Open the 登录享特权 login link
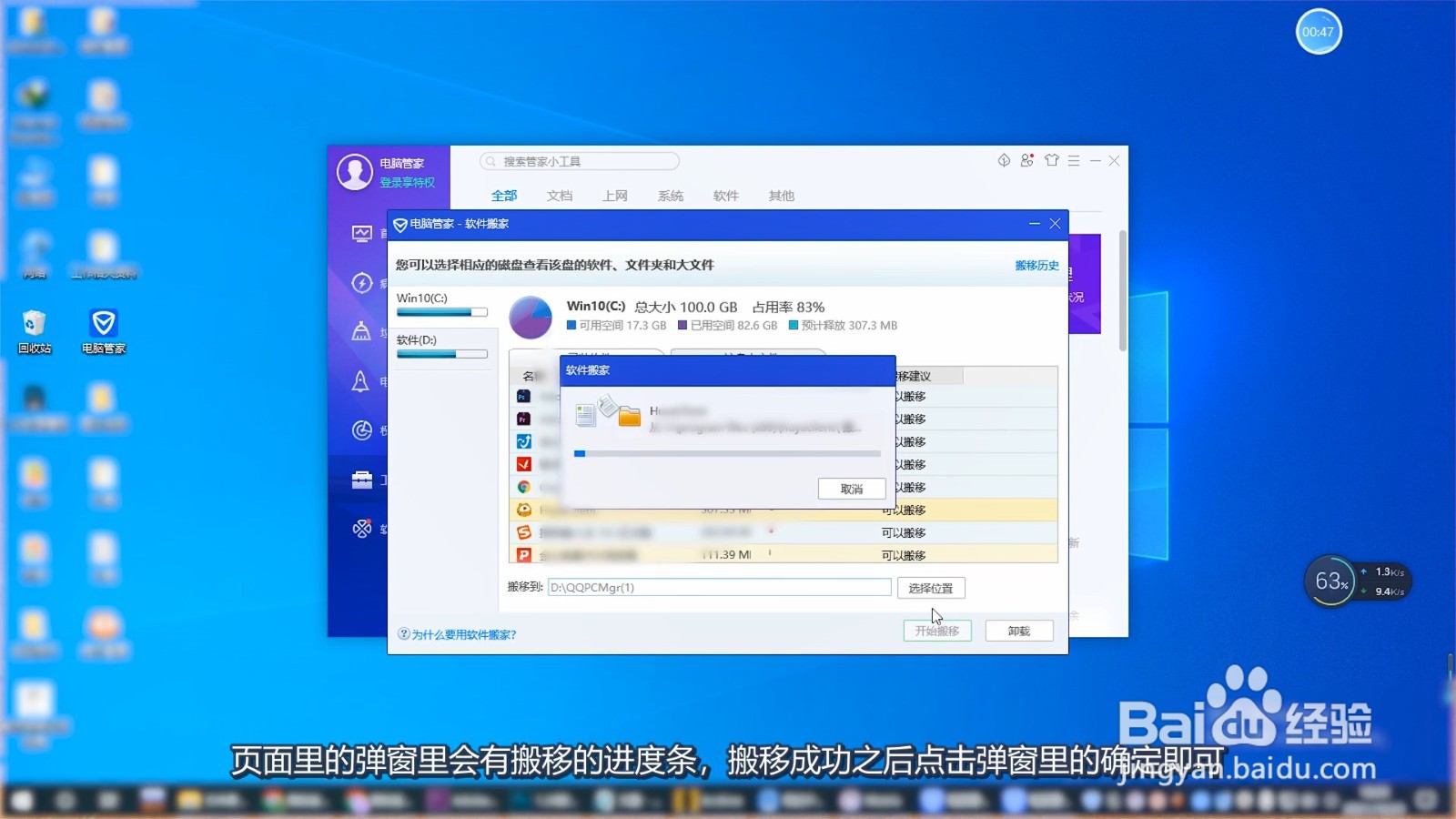 (407, 182)
